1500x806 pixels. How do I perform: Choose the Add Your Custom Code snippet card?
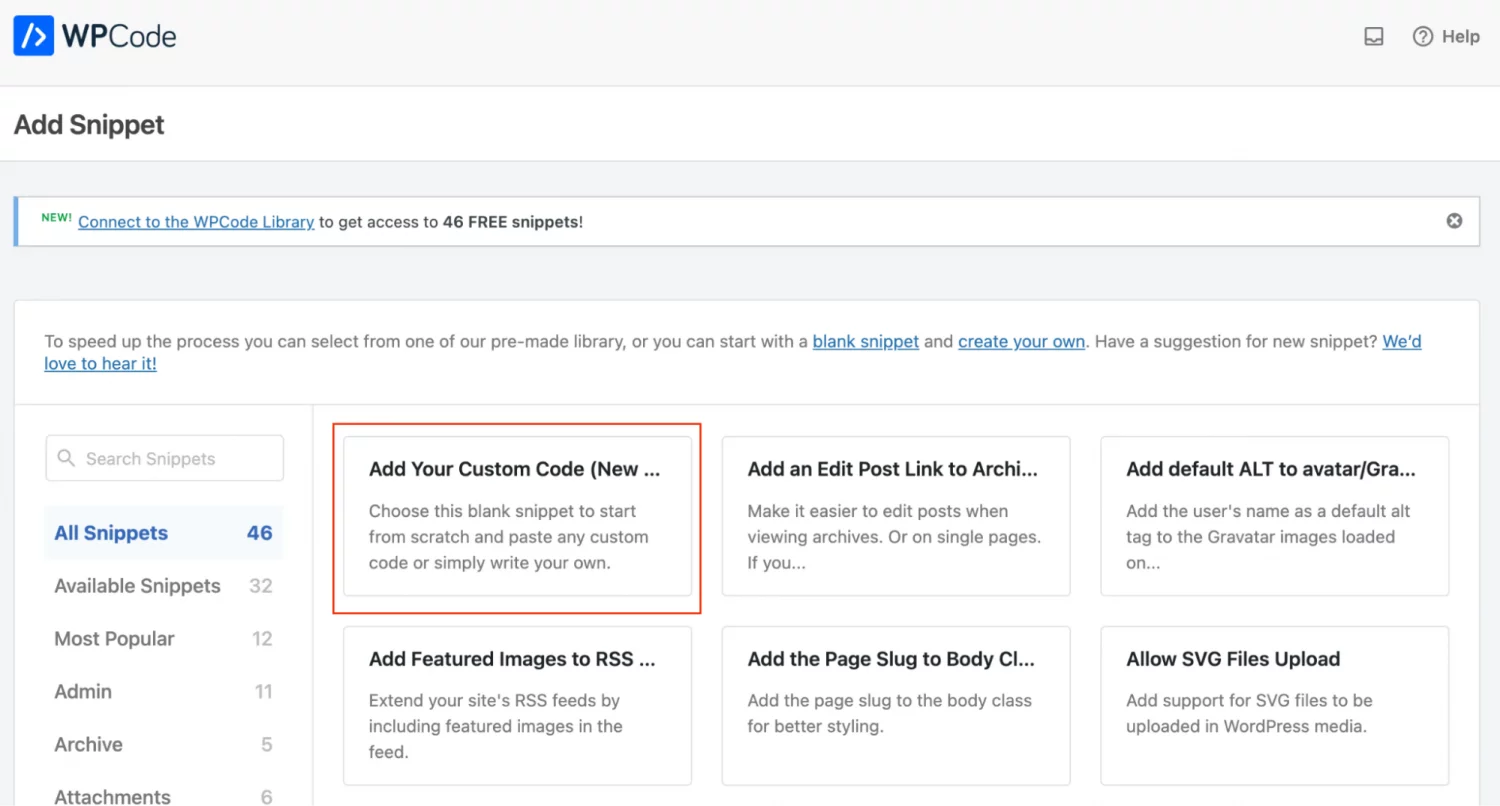517,516
